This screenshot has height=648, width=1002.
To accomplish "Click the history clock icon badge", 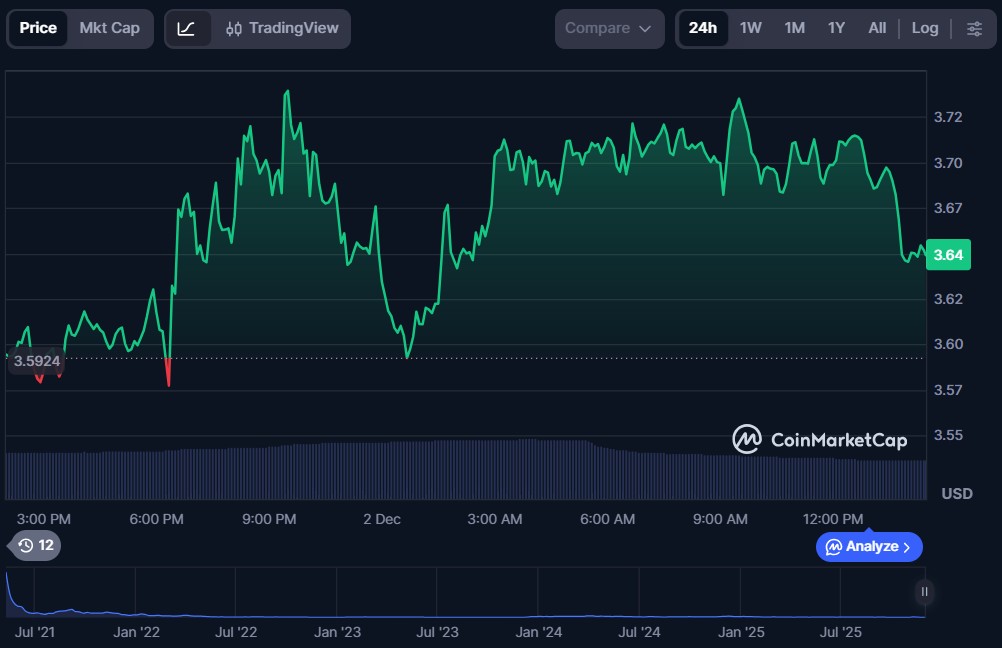I will pos(36,545).
